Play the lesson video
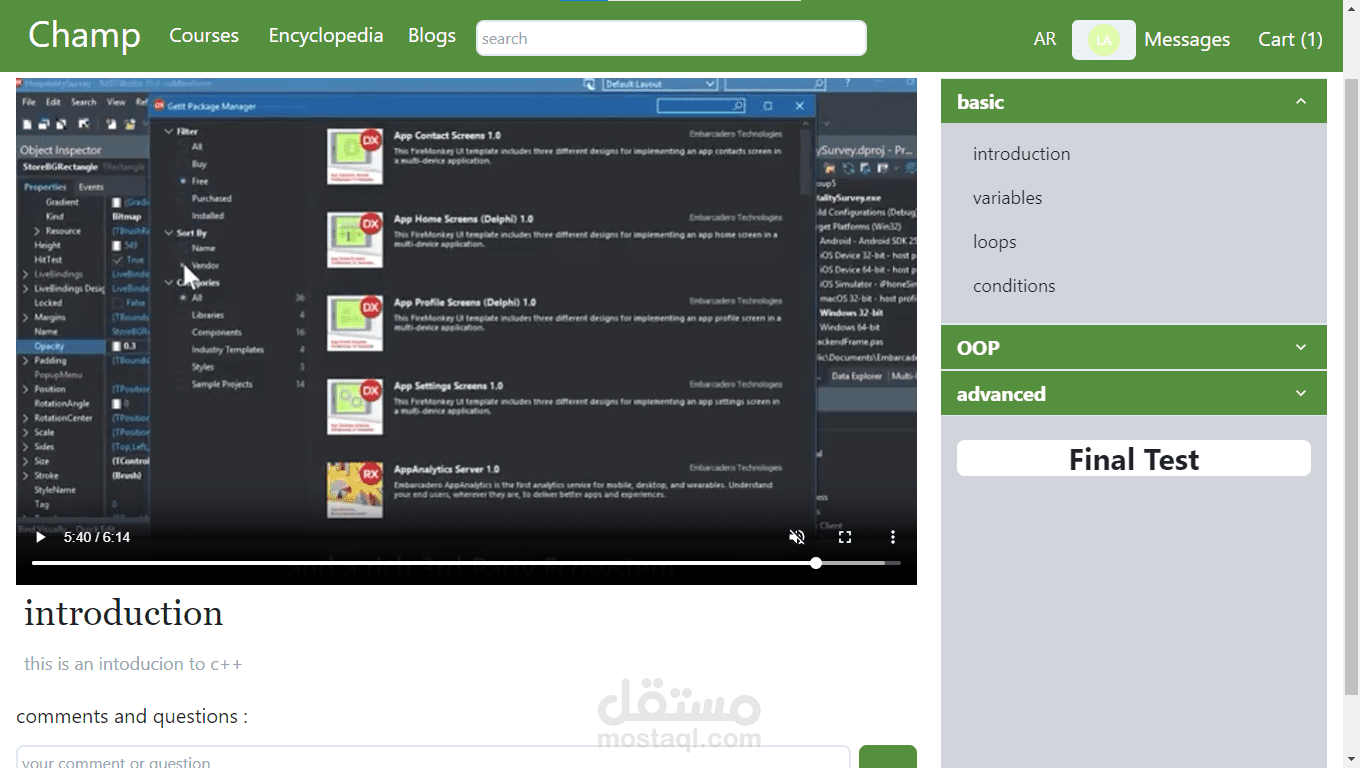Viewport: 1360px width, 768px height. pos(40,537)
